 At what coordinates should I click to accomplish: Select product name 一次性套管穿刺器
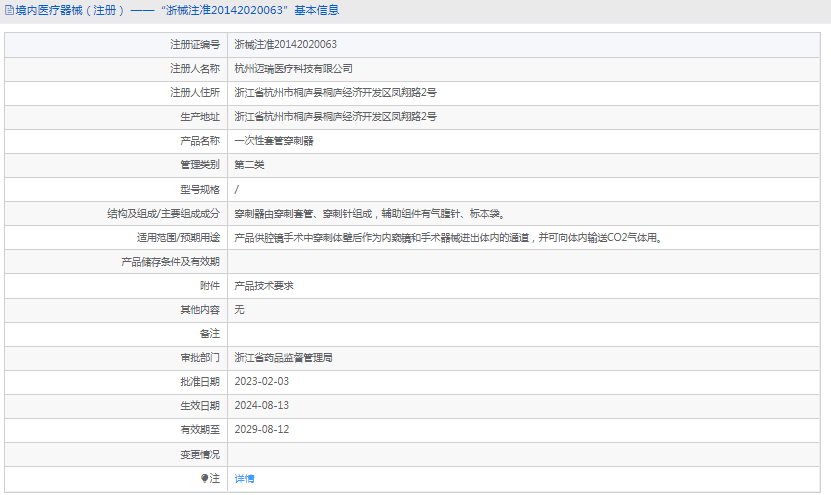pos(274,141)
